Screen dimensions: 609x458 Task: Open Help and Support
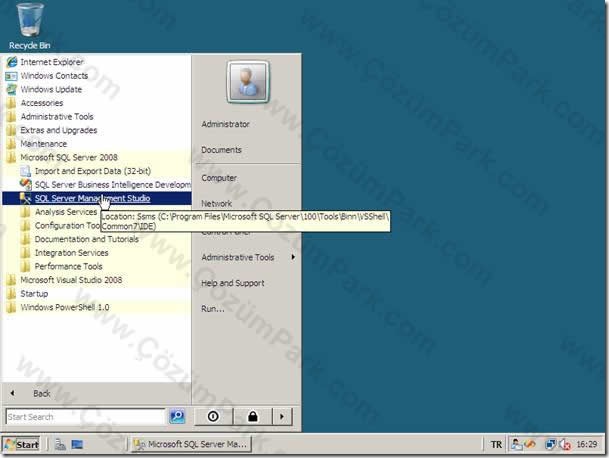233,283
